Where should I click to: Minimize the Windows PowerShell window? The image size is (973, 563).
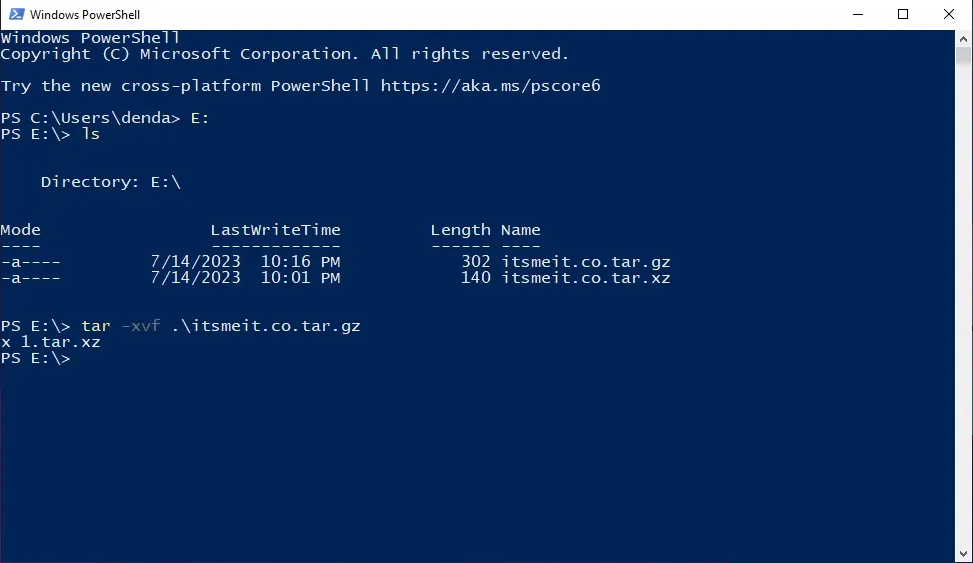pos(858,14)
